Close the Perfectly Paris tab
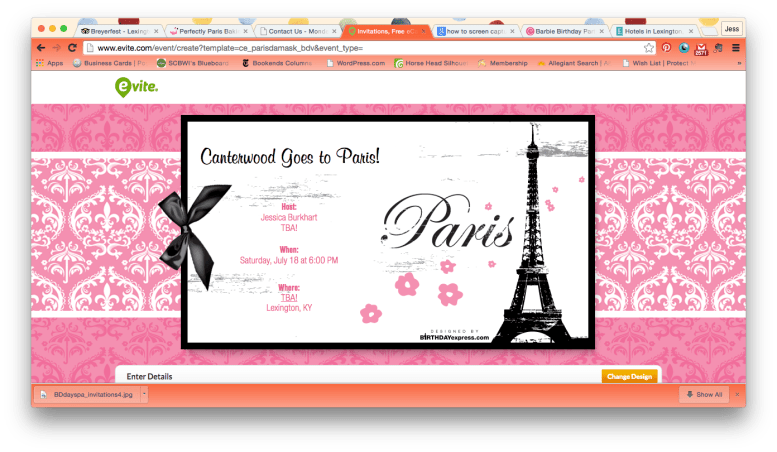The image size is (777, 452). (245, 31)
